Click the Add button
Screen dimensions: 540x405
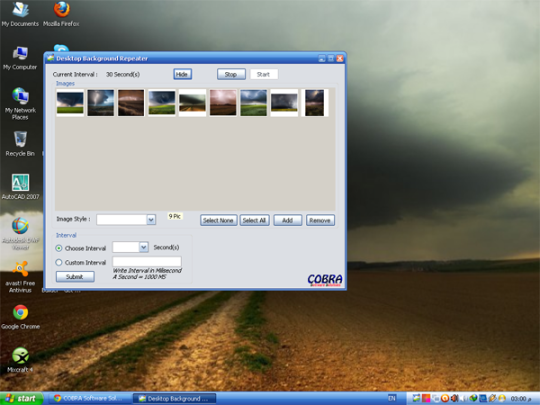point(288,220)
